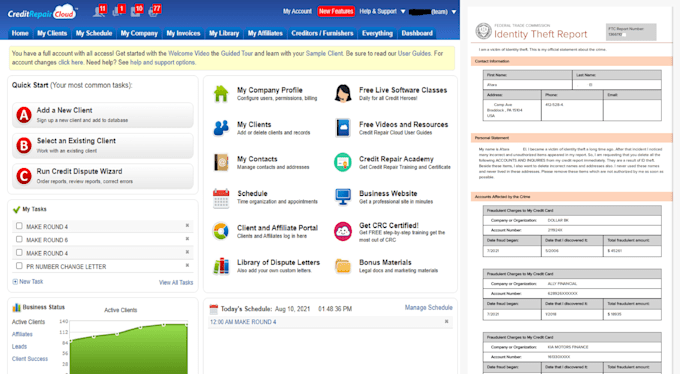
Task: Open the Home tab
Action: 20,33
